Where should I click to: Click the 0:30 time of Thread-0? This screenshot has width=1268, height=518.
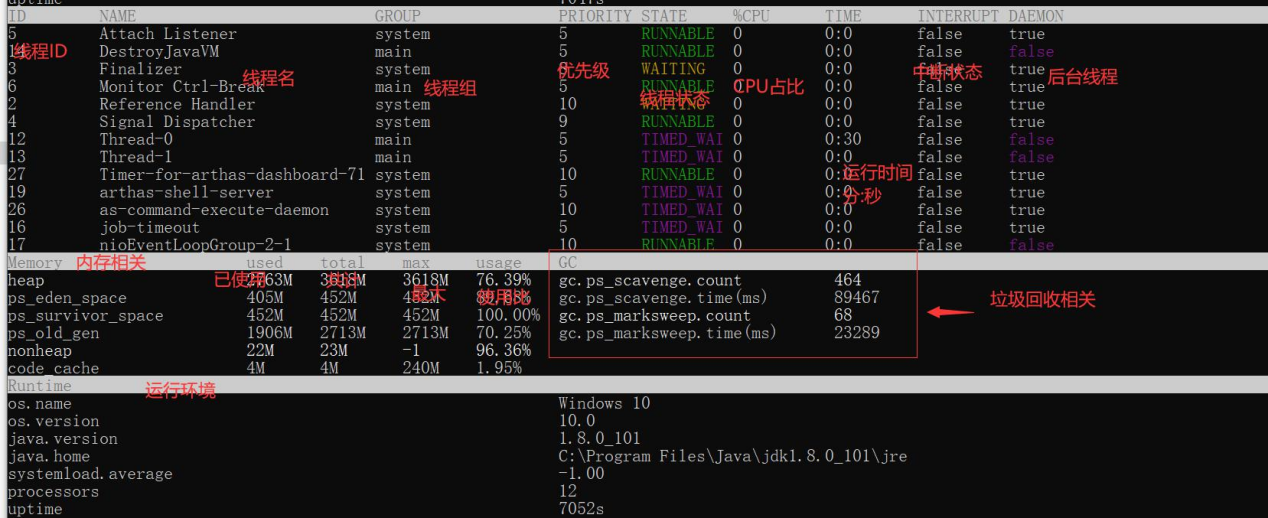point(843,139)
